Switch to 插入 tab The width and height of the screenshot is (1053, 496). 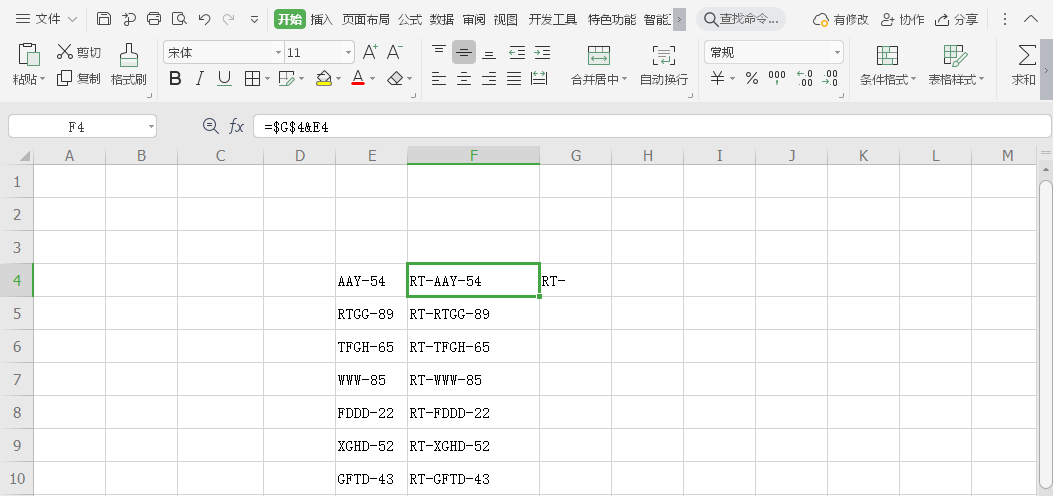click(x=322, y=19)
